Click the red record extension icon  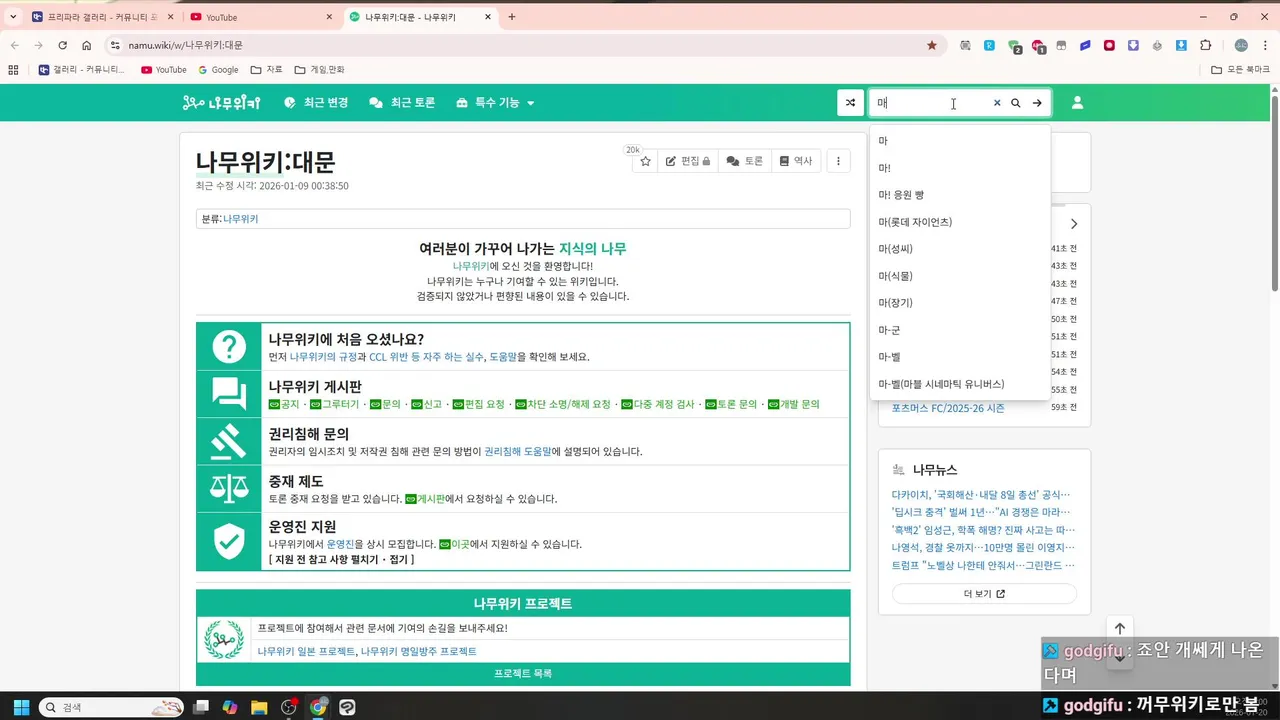(x=1109, y=45)
